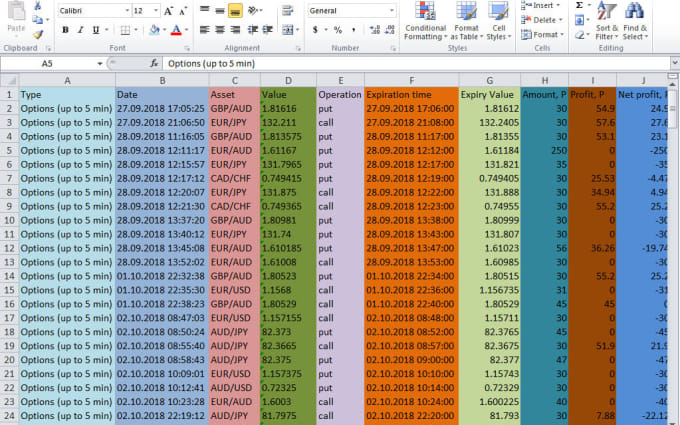Set Middle Align vertical alignment
Image resolution: width=680 pixels, height=425 pixels.
pyautogui.click(x=220, y=10)
